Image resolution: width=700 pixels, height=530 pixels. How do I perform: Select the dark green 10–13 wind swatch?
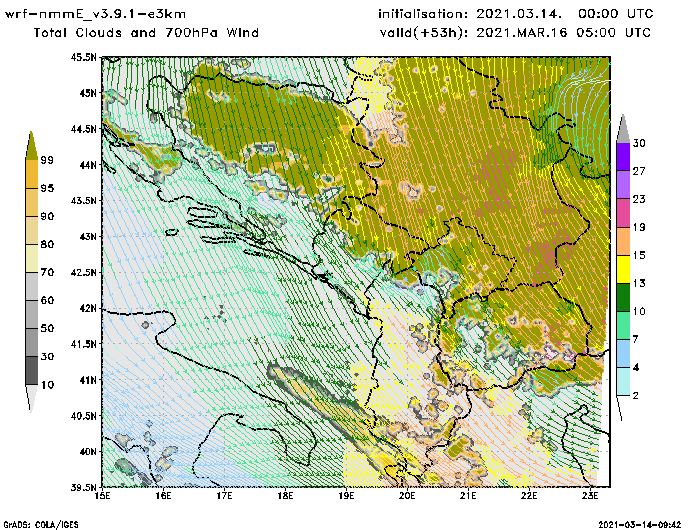(623, 297)
